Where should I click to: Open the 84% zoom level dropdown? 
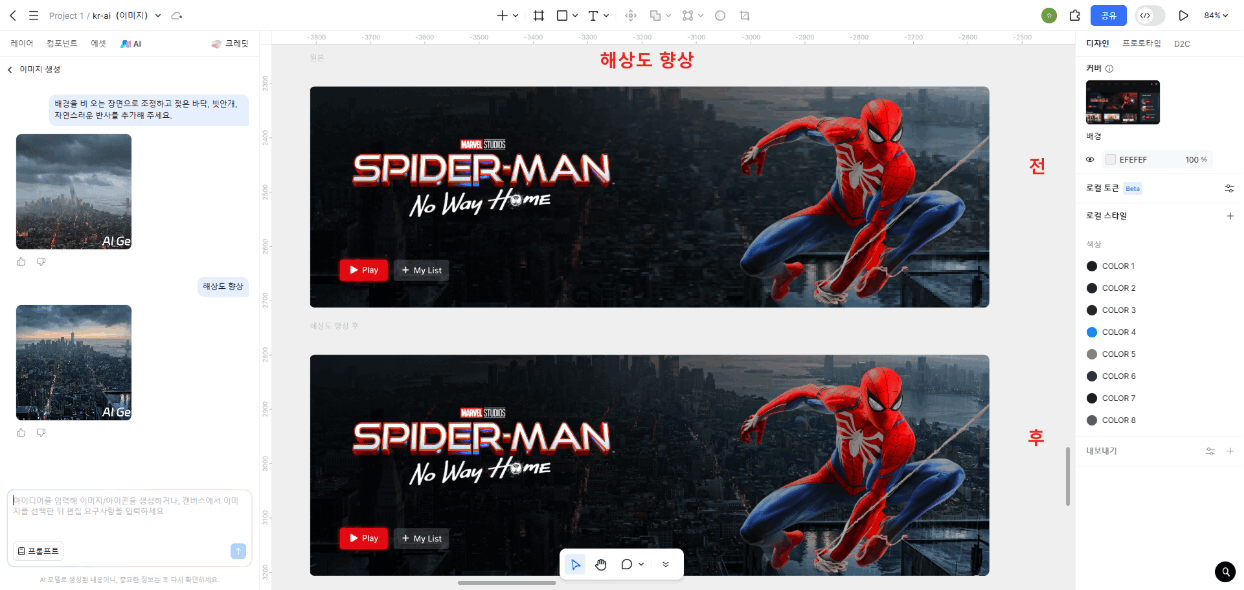tap(1217, 16)
